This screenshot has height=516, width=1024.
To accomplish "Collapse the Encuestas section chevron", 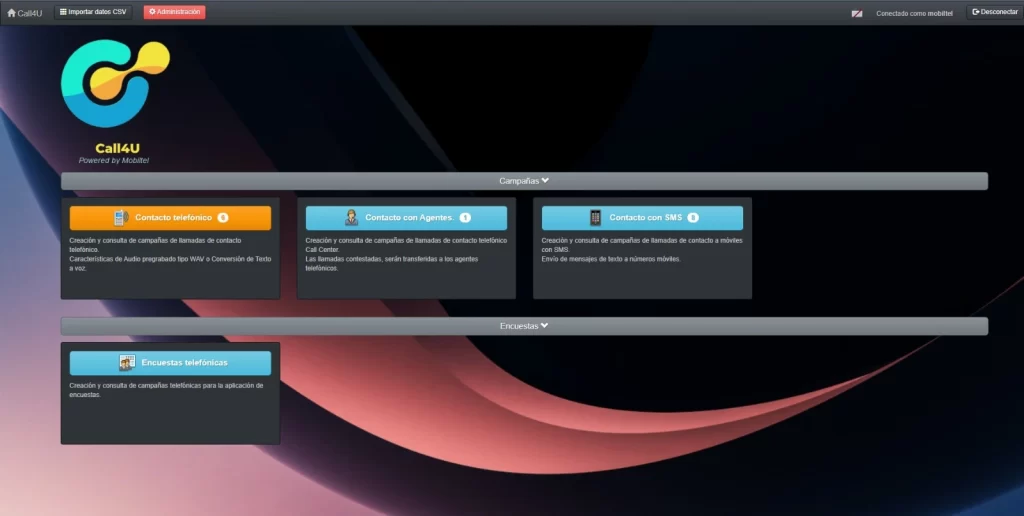I will [545, 326].
